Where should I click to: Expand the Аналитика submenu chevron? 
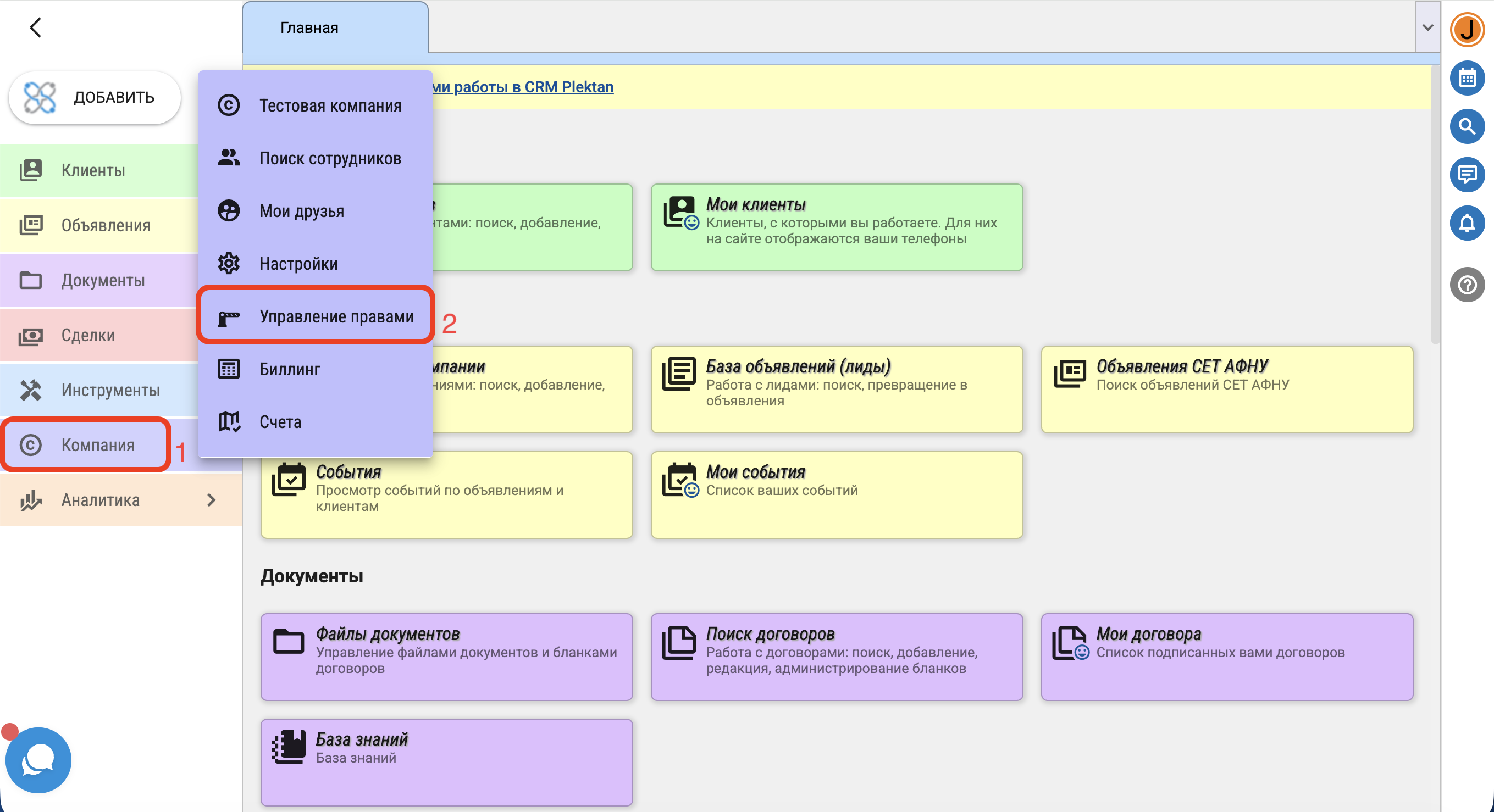(x=211, y=499)
